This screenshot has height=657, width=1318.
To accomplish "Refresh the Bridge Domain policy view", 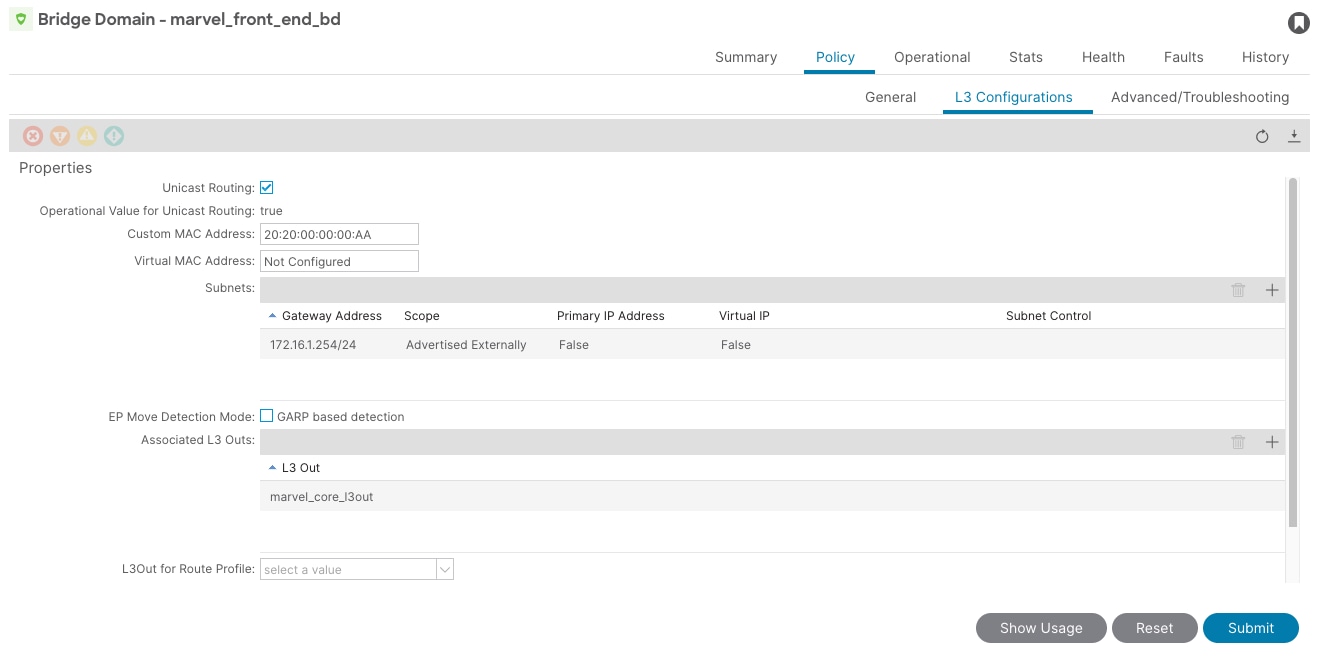I will click(x=1262, y=136).
